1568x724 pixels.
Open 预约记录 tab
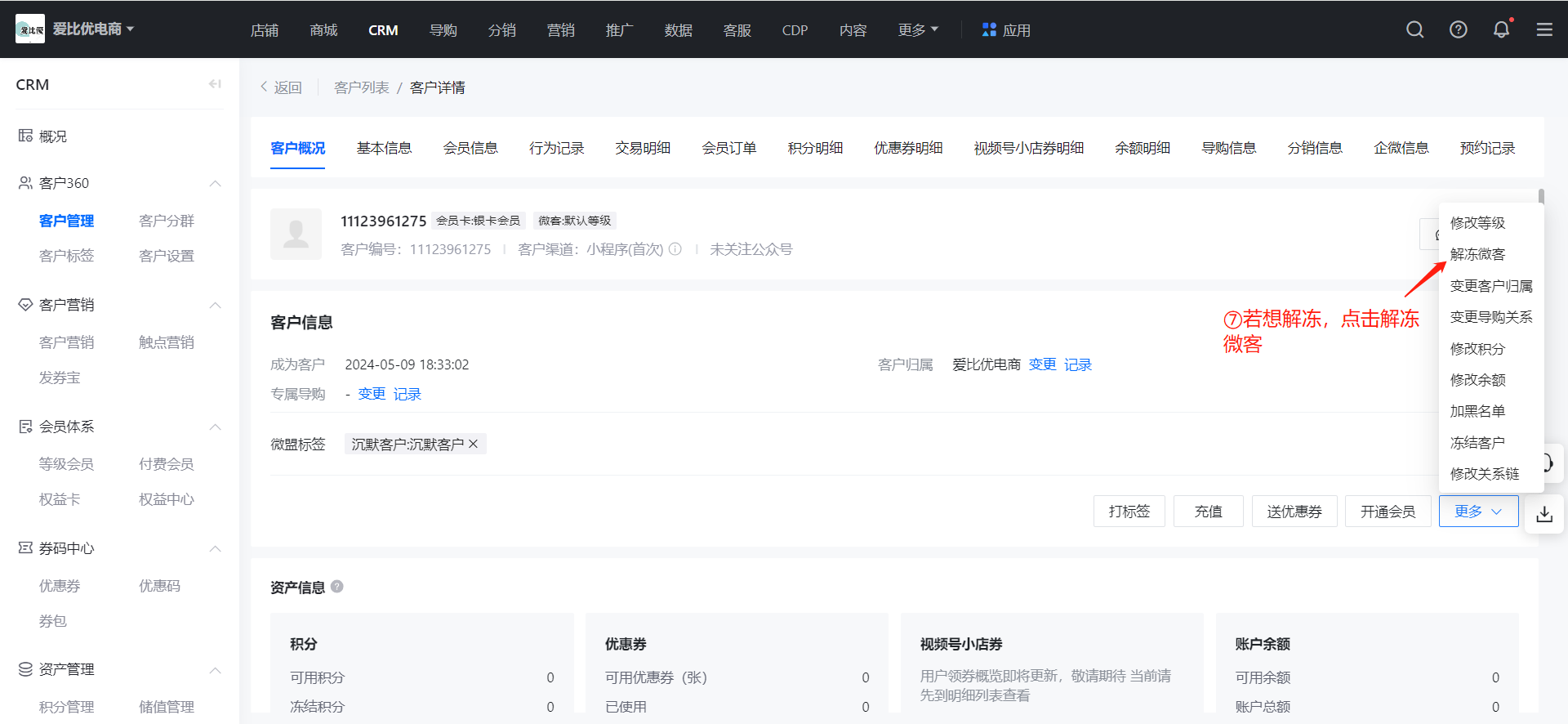pyautogui.click(x=1487, y=148)
